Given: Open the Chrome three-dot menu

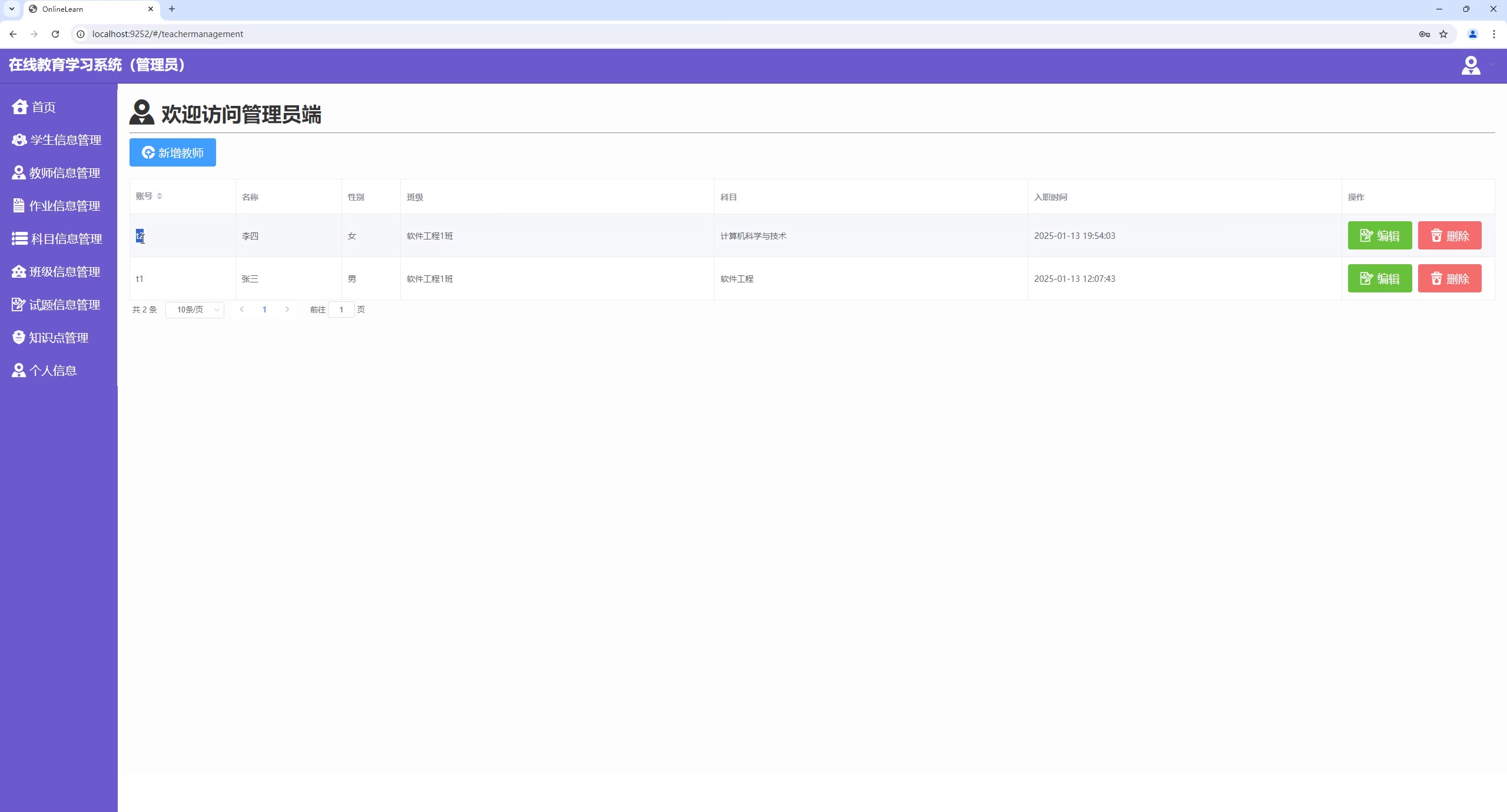Looking at the screenshot, I should click(1494, 34).
